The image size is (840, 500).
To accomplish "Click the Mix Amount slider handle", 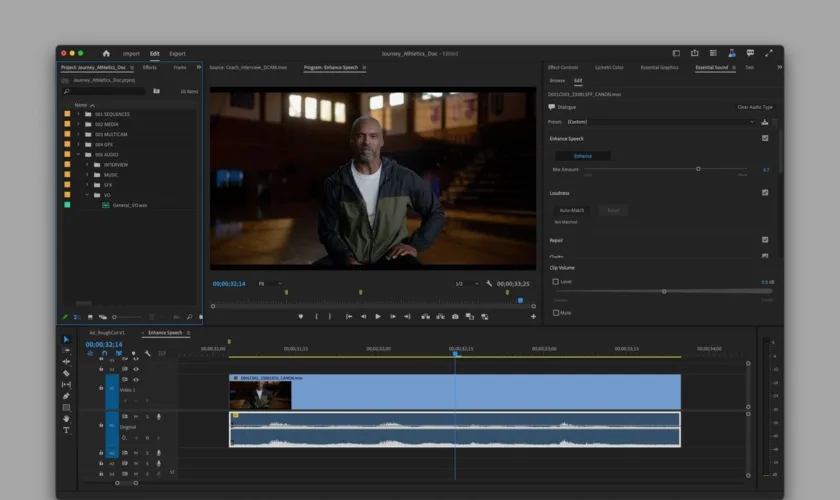I will 698,169.
